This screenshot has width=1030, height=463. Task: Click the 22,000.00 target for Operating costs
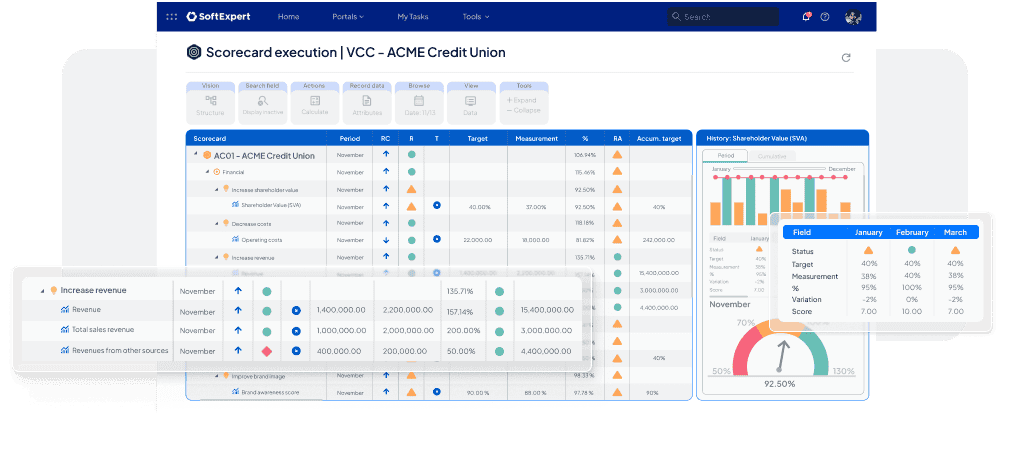(478, 240)
